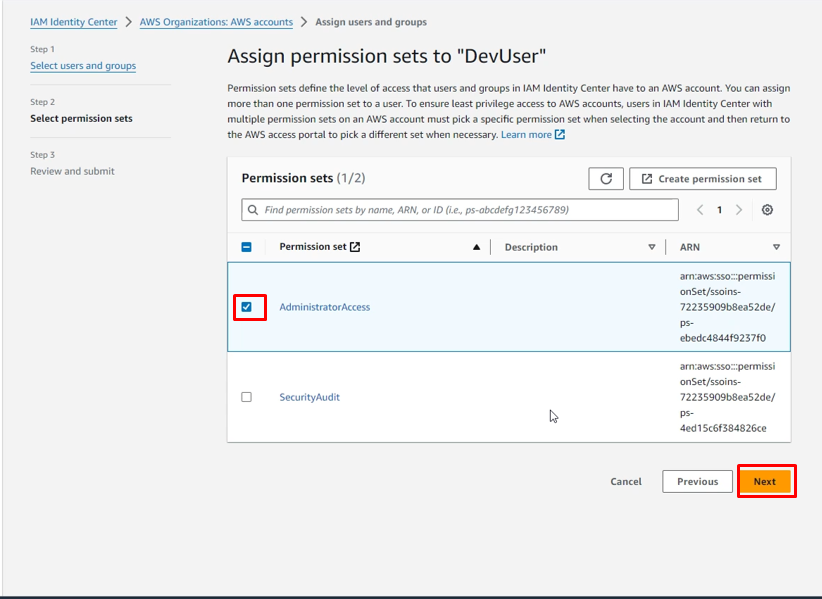This screenshot has width=822, height=599.
Task: Click breadcrumb chevron after AWS accounts
Action: [304, 22]
